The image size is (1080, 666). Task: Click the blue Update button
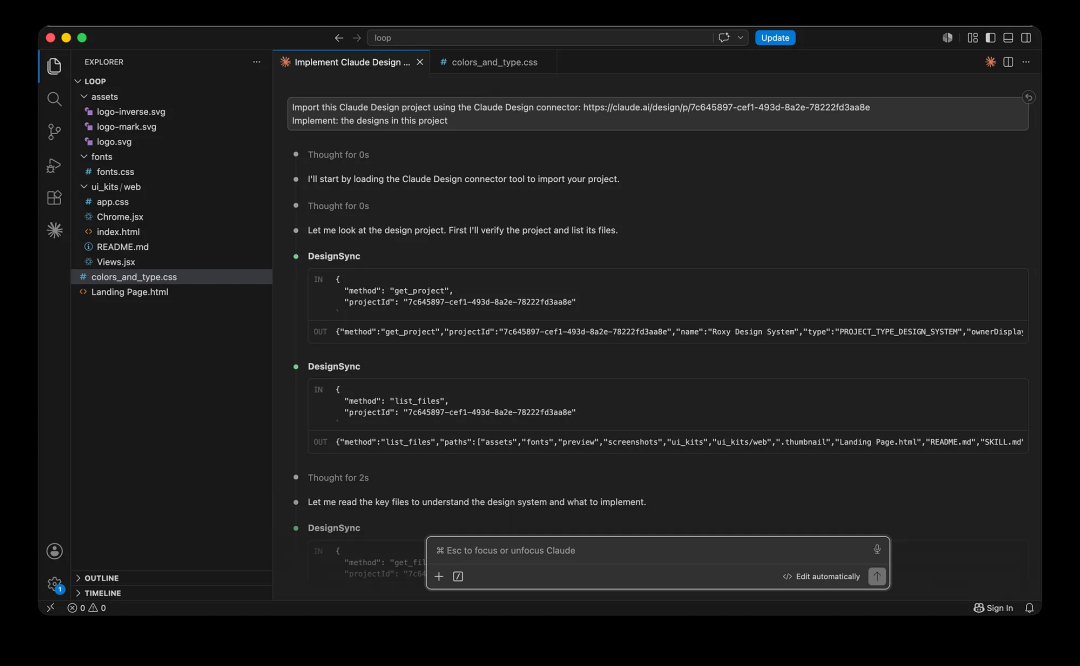point(775,38)
